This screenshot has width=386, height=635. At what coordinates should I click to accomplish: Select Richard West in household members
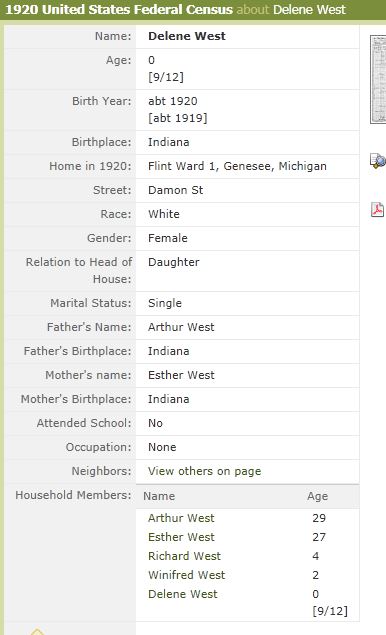(184, 556)
